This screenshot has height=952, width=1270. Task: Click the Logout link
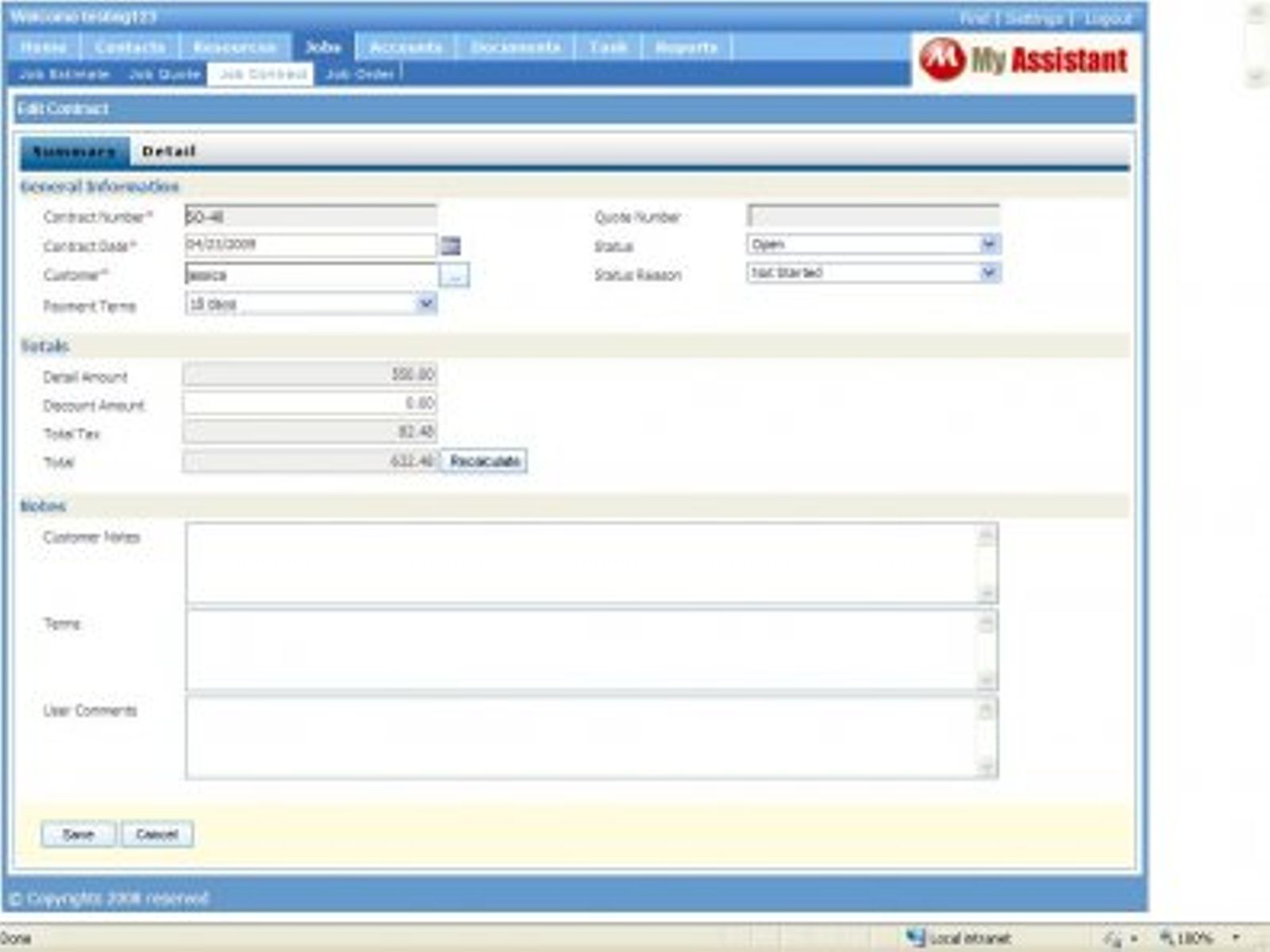tap(1108, 17)
